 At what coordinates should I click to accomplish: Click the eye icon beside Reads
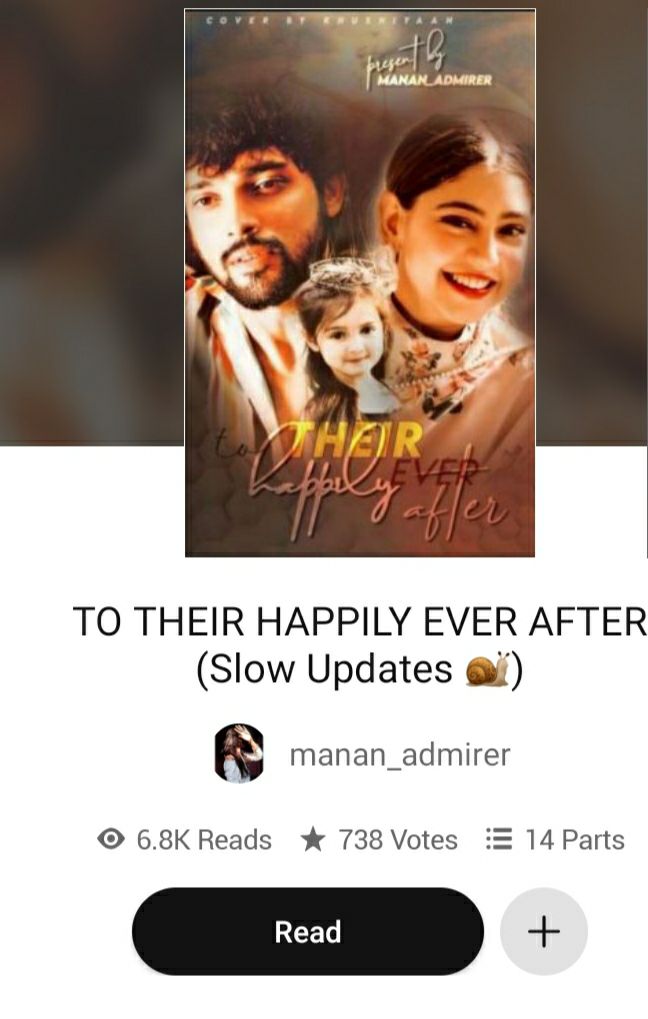pyautogui.click(x=111, y=839)
